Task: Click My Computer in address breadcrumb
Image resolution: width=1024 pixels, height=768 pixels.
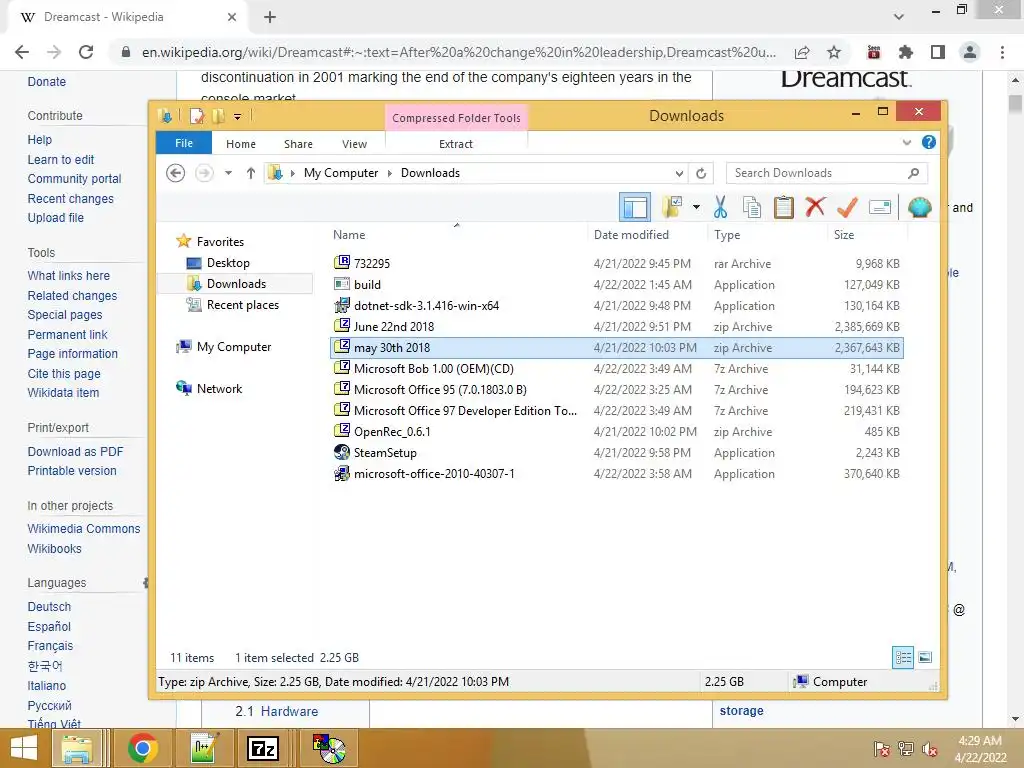Action: (x=341, y=173)
